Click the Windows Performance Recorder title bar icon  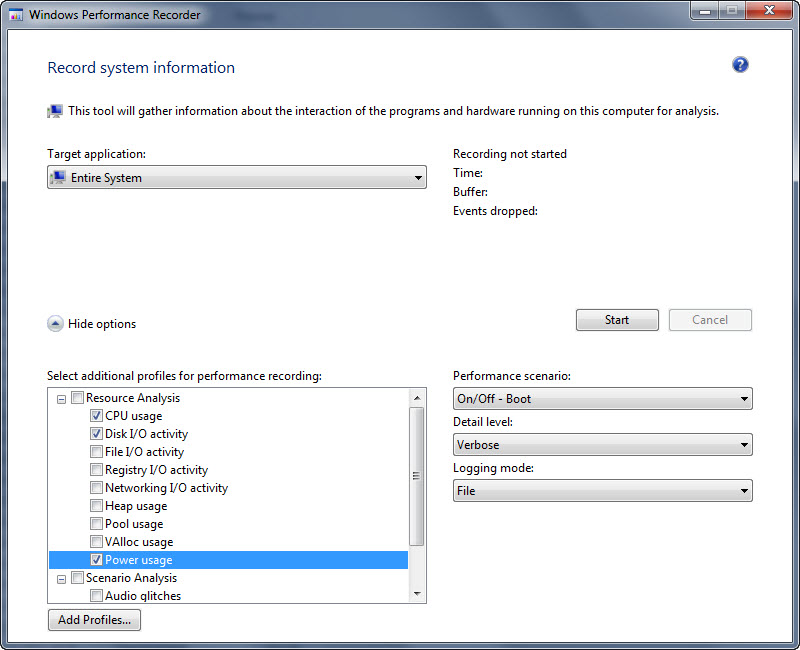coord(16,15)
